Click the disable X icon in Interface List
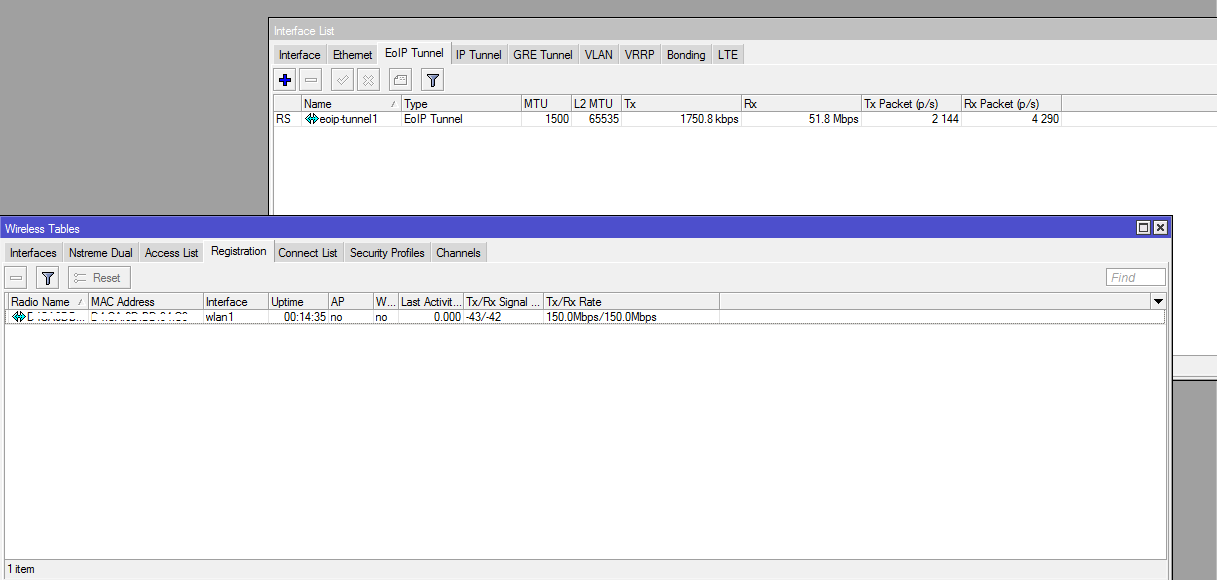The width and height of the screenshot is (1218, 580). point(368,80)
